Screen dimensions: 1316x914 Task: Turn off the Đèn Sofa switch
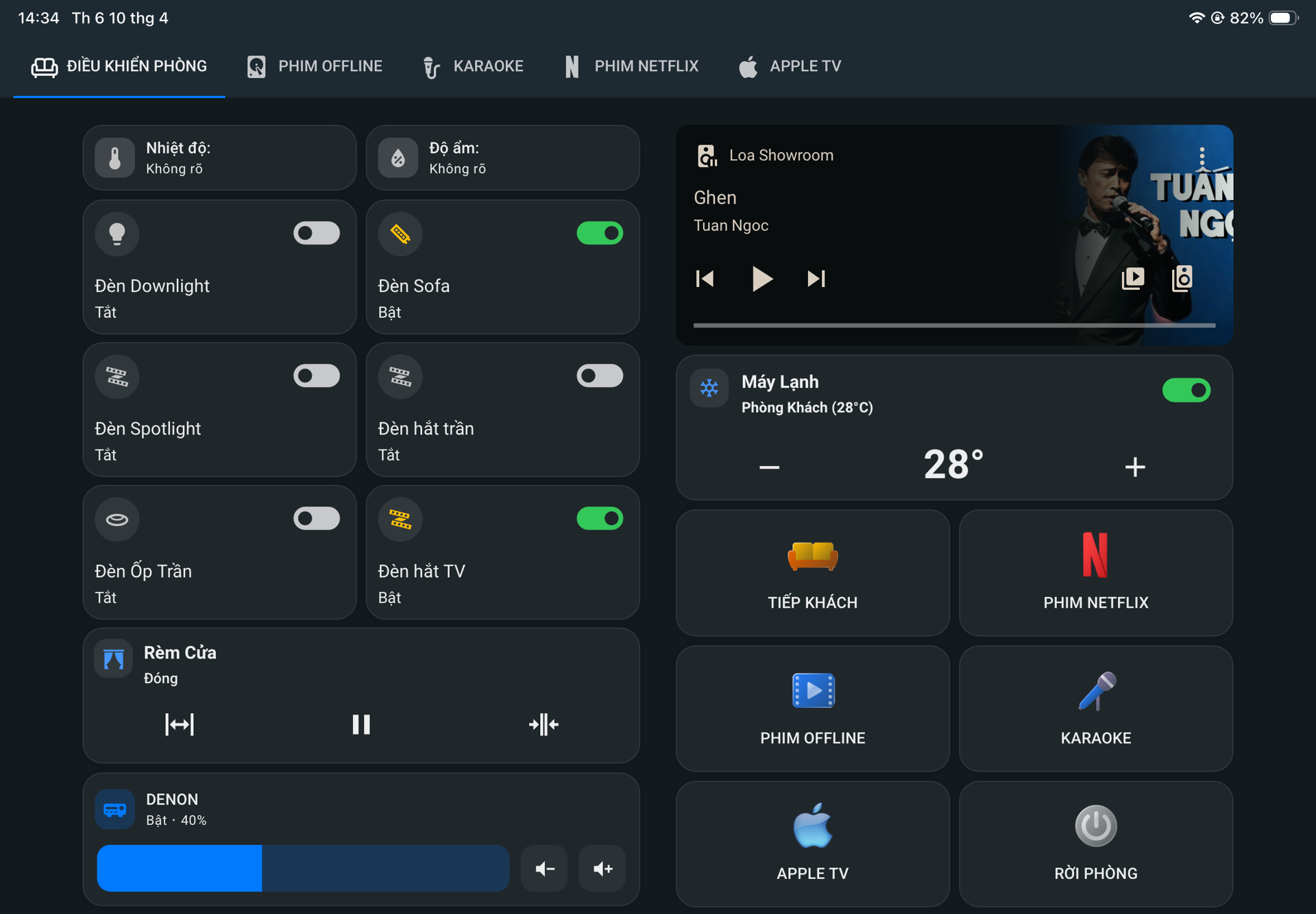pos(599,233)
